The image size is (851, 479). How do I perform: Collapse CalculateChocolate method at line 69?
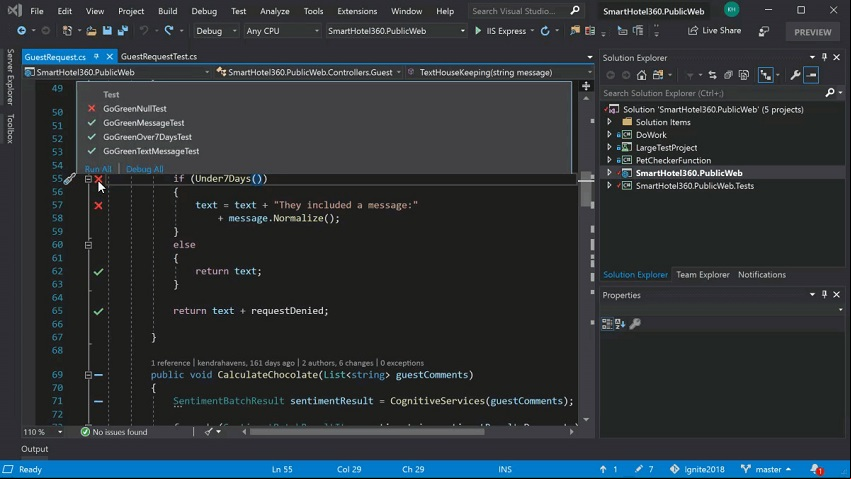click(x=88, y=375)
